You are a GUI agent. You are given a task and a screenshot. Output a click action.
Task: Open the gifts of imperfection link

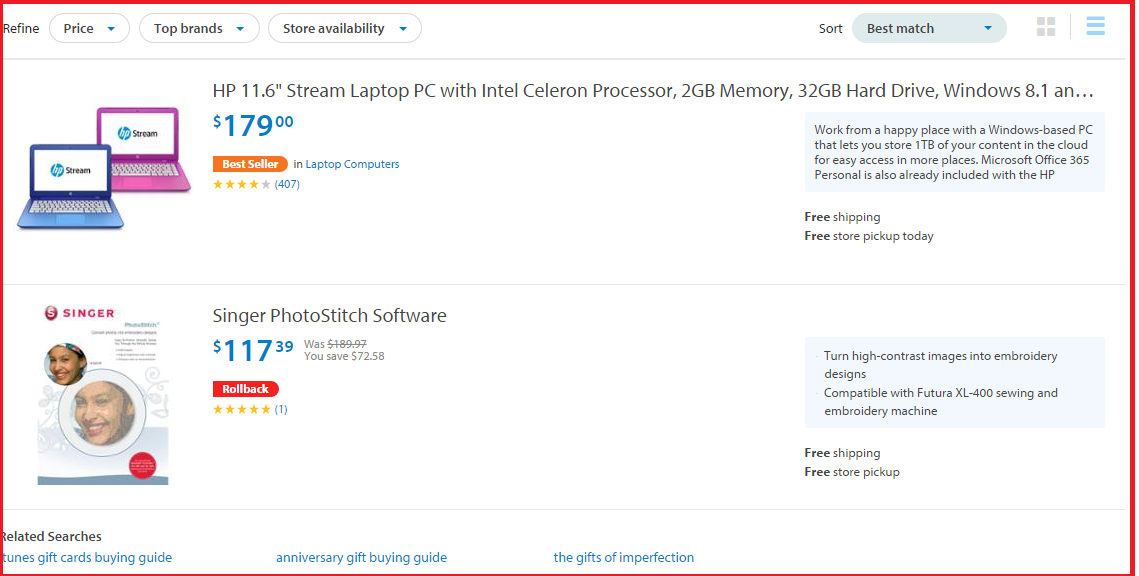click(623, 558)
